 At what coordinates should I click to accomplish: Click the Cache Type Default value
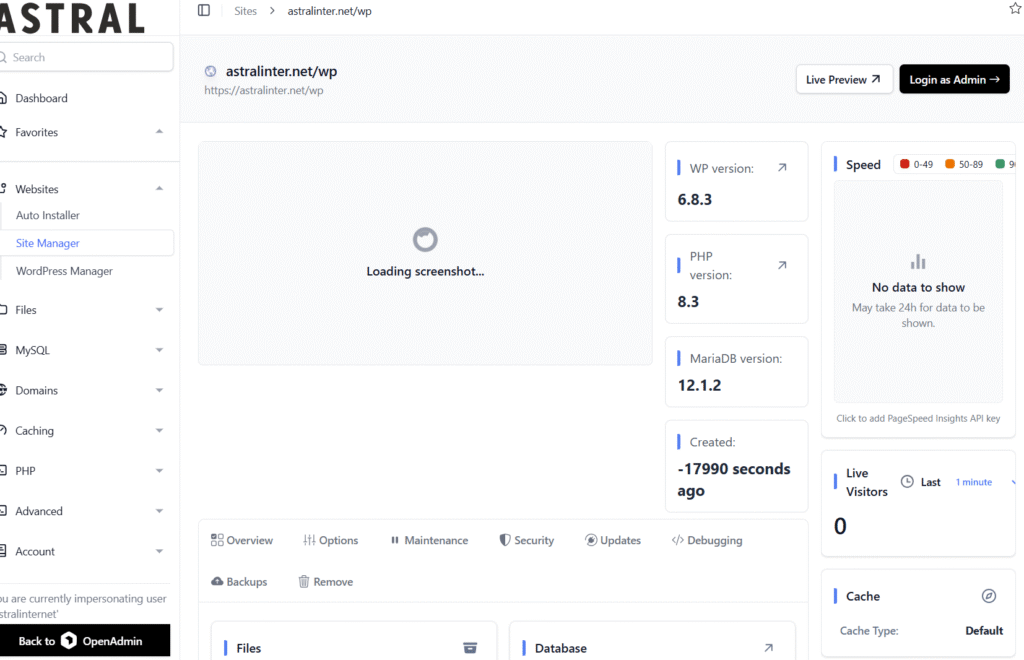(x=984, y=630)
